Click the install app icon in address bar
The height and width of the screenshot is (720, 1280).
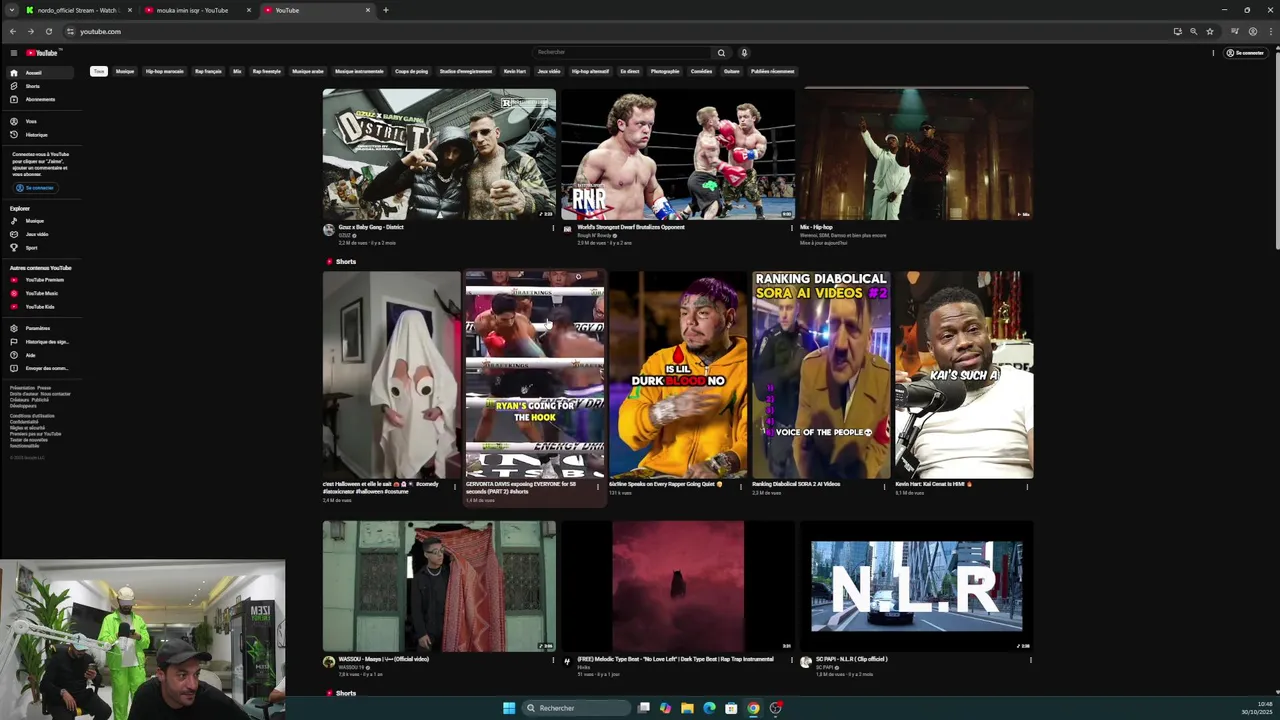point(1177,31)
